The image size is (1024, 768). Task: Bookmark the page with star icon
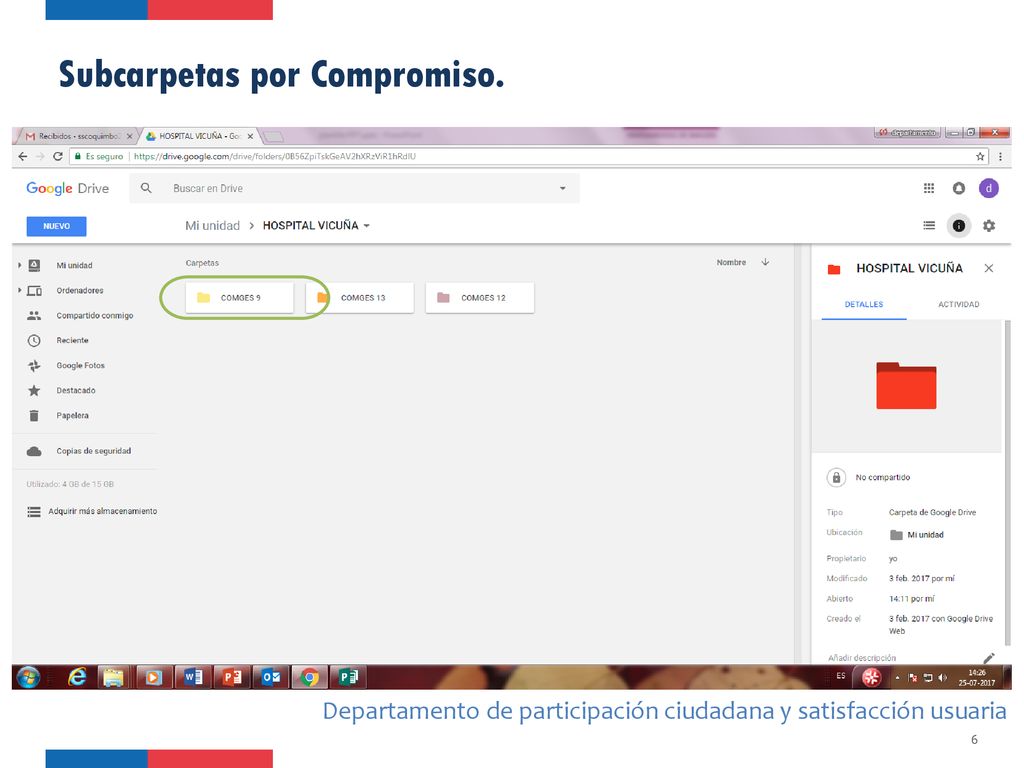click(x=980, y=156)
